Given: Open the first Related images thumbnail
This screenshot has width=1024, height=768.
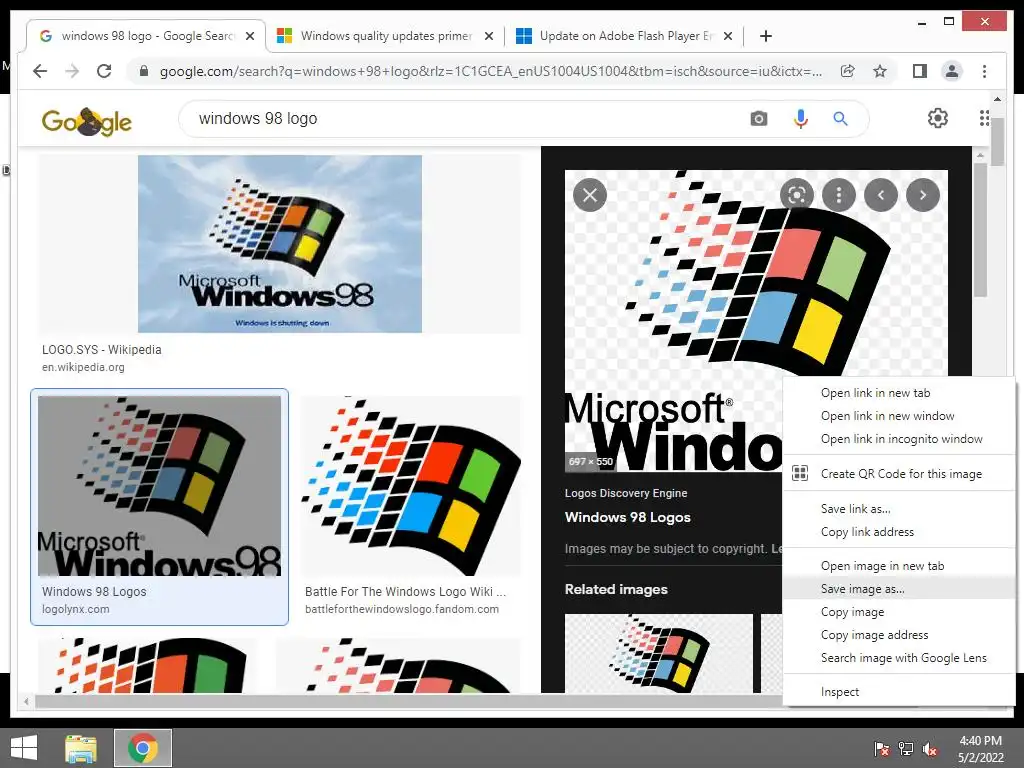Looking at the screenshot, I should (658, 653).
